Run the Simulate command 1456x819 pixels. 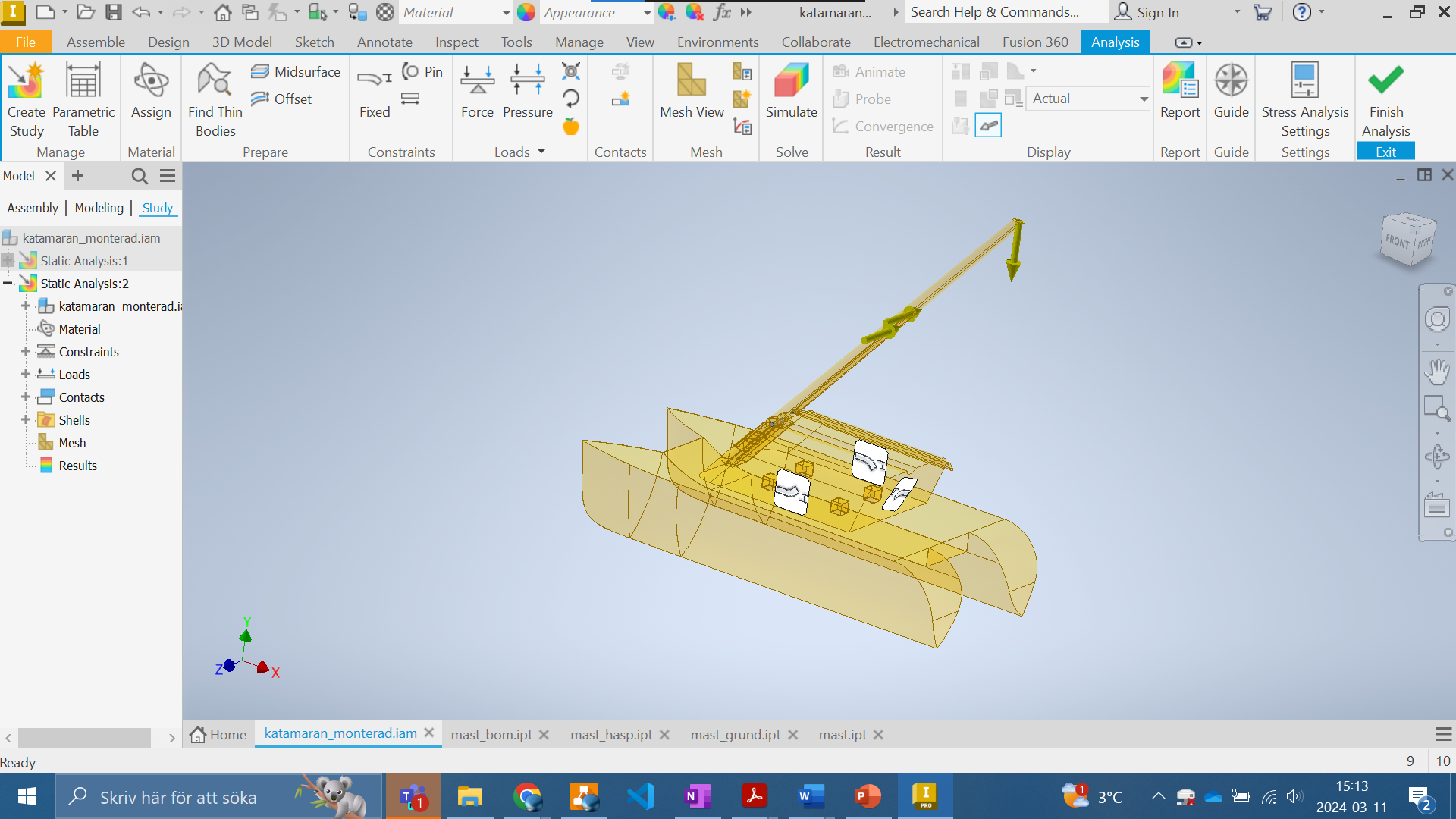791,91
